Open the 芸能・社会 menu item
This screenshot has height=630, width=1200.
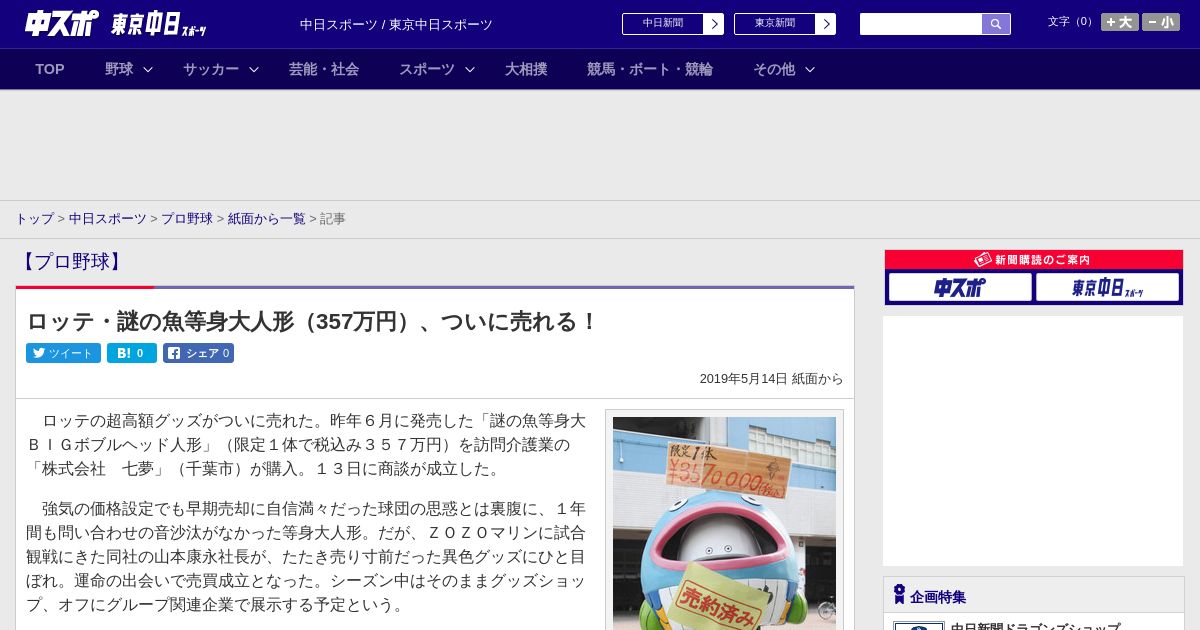point(324,69)
